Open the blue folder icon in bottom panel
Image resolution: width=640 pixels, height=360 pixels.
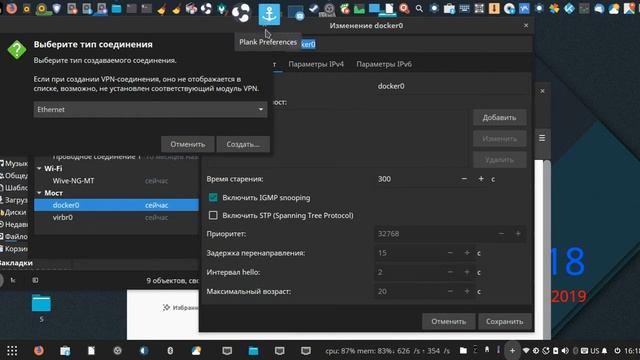253,351
